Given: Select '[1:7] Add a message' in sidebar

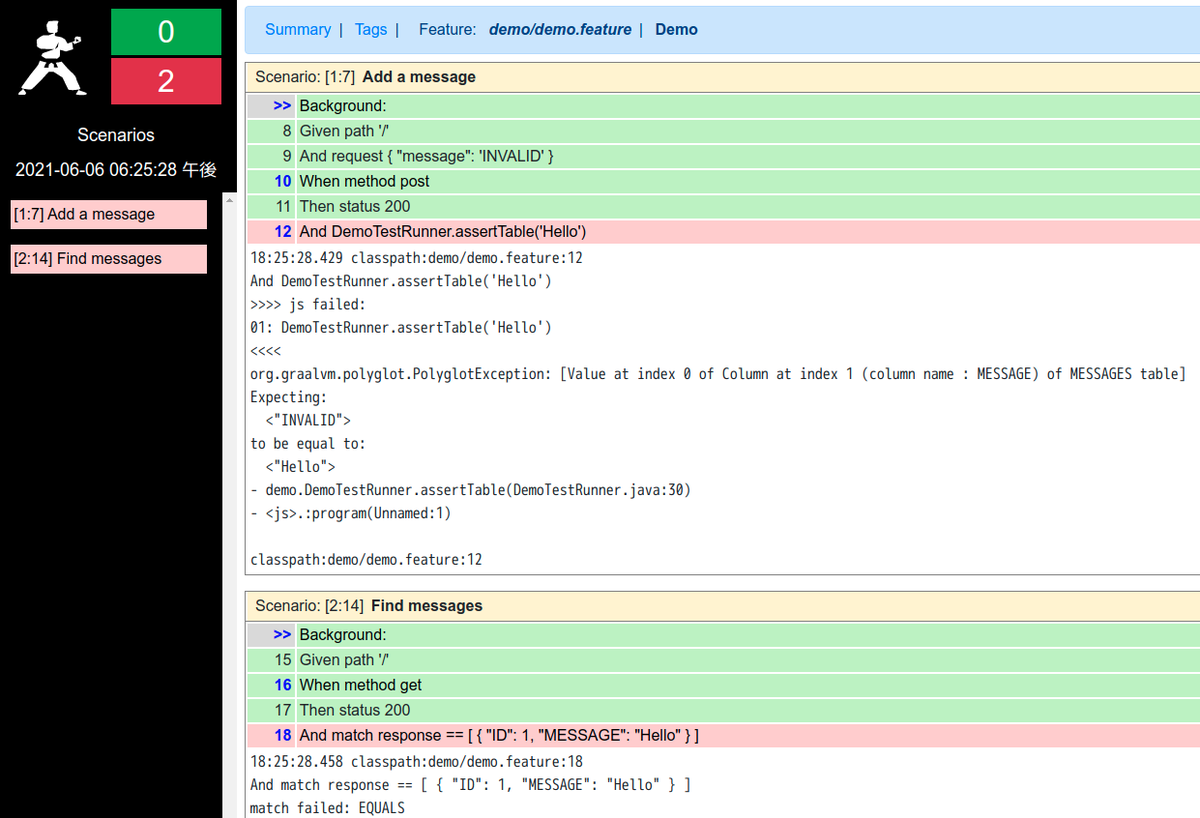Looking at the screenshot, I should (x=108, y=214).
